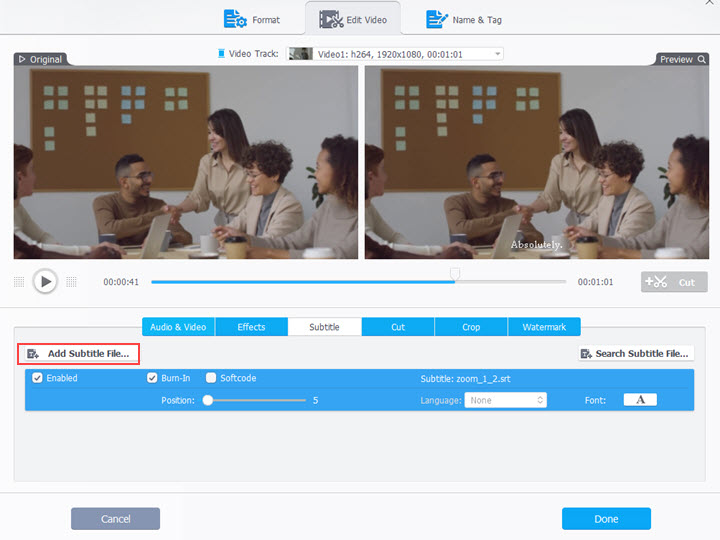
Task: Play the video with the round play button
Action: (45, 281)
